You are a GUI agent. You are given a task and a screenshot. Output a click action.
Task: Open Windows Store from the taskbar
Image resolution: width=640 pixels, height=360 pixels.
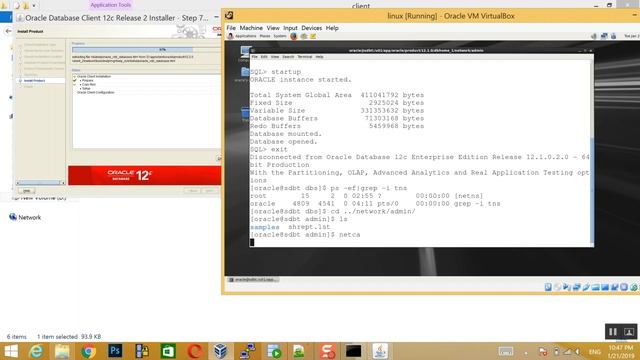coord(168,351)
